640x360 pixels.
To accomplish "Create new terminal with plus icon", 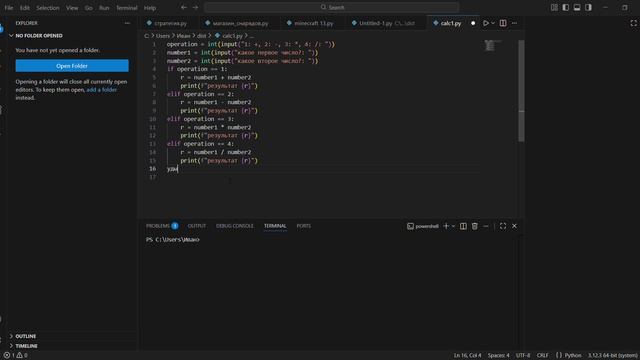I will pos(446,226).
